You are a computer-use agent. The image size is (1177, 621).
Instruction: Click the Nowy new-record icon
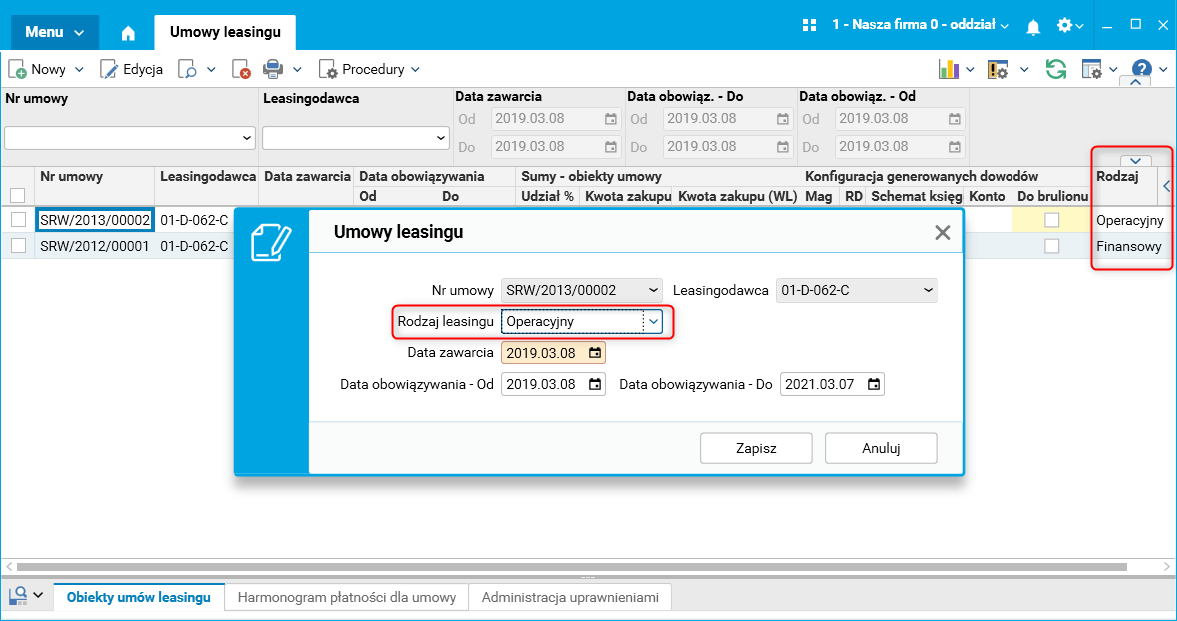(17, 70)
